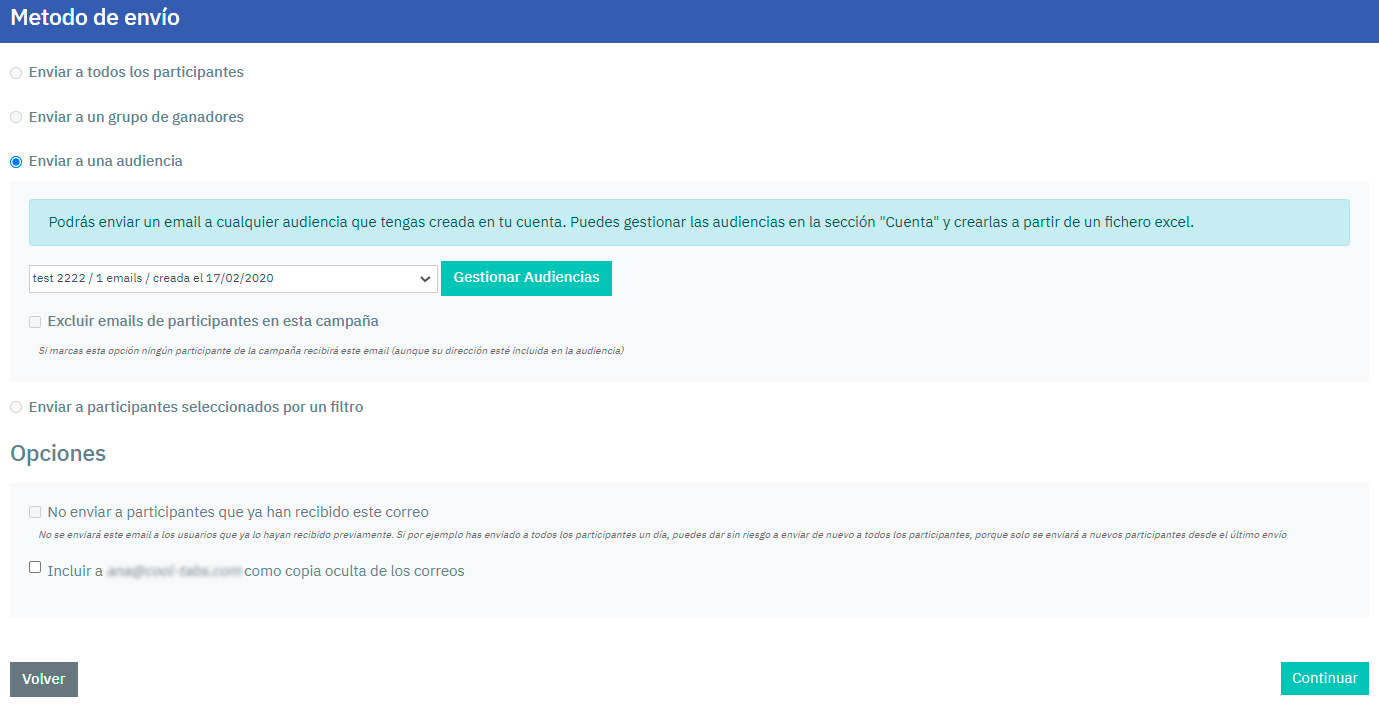Click the 'como copia oculta de los correos' label

click(354, 572)
